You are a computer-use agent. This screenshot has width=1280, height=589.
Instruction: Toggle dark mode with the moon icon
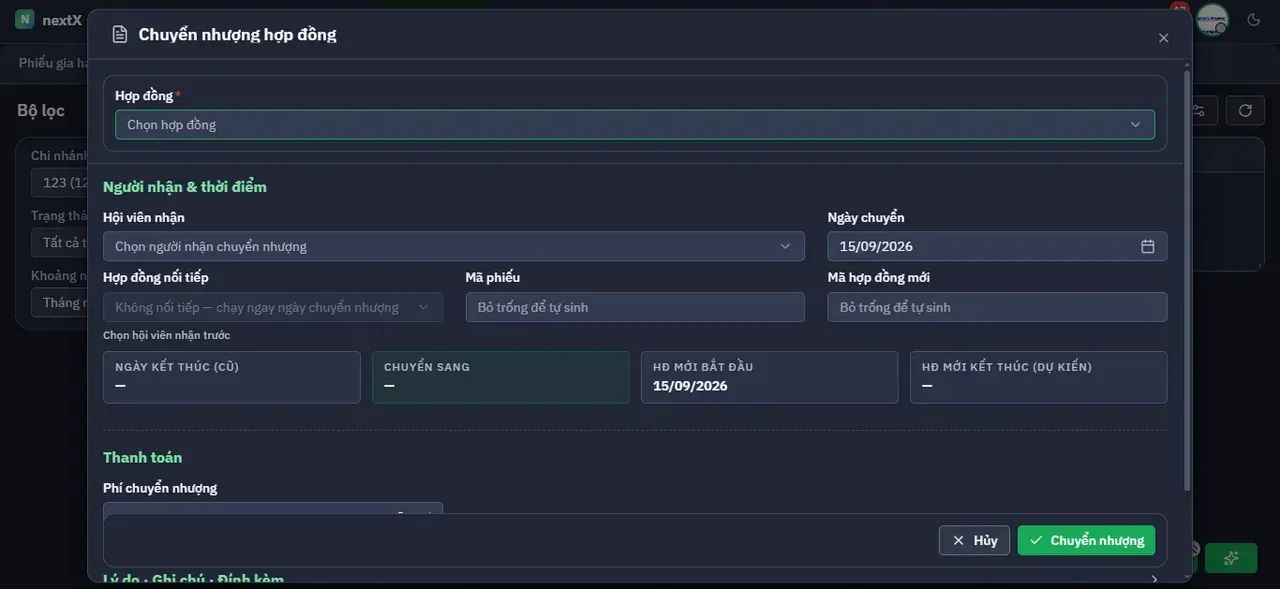click(1254, 19)
